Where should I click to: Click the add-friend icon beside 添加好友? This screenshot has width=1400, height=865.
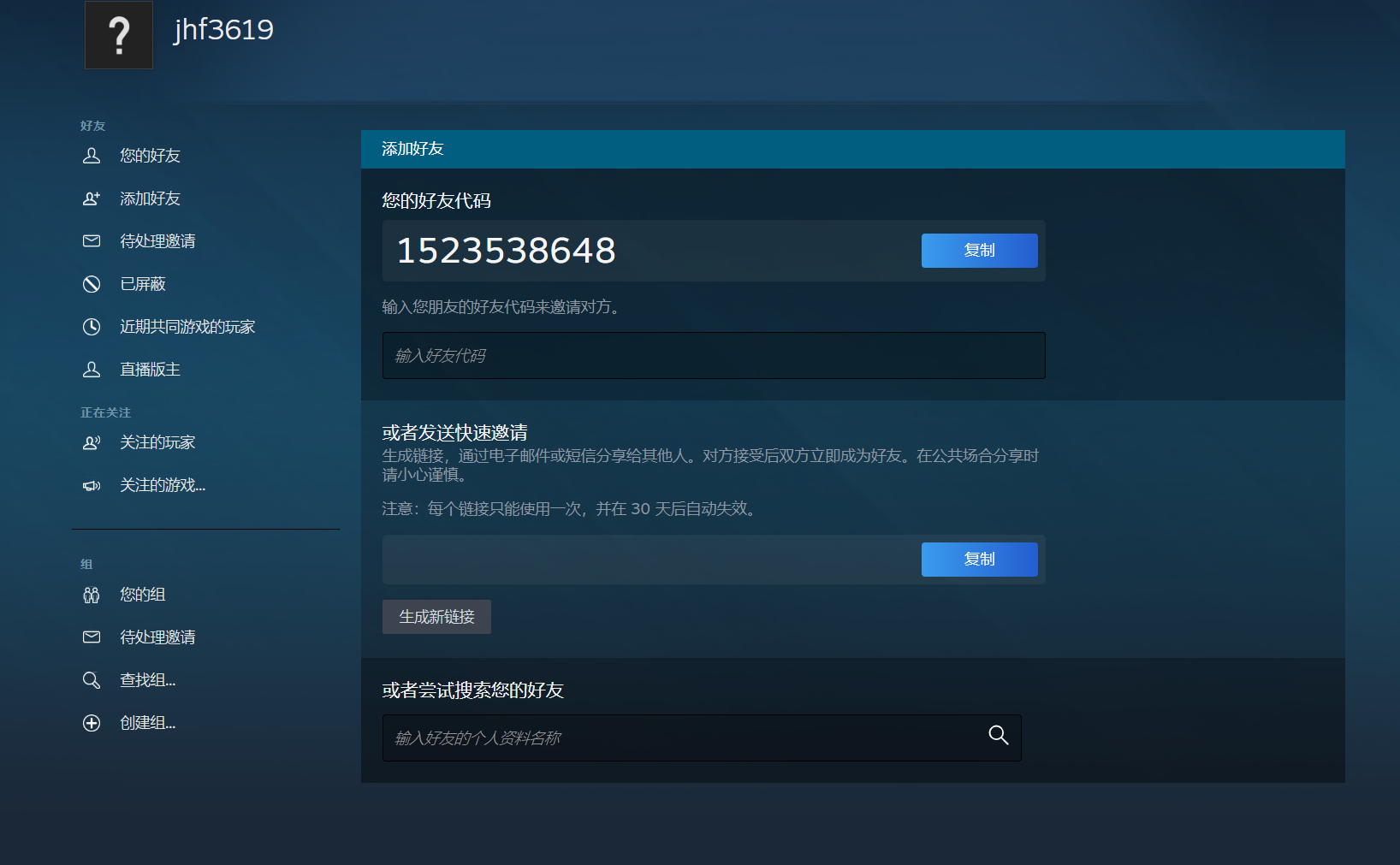pos(92,198)
